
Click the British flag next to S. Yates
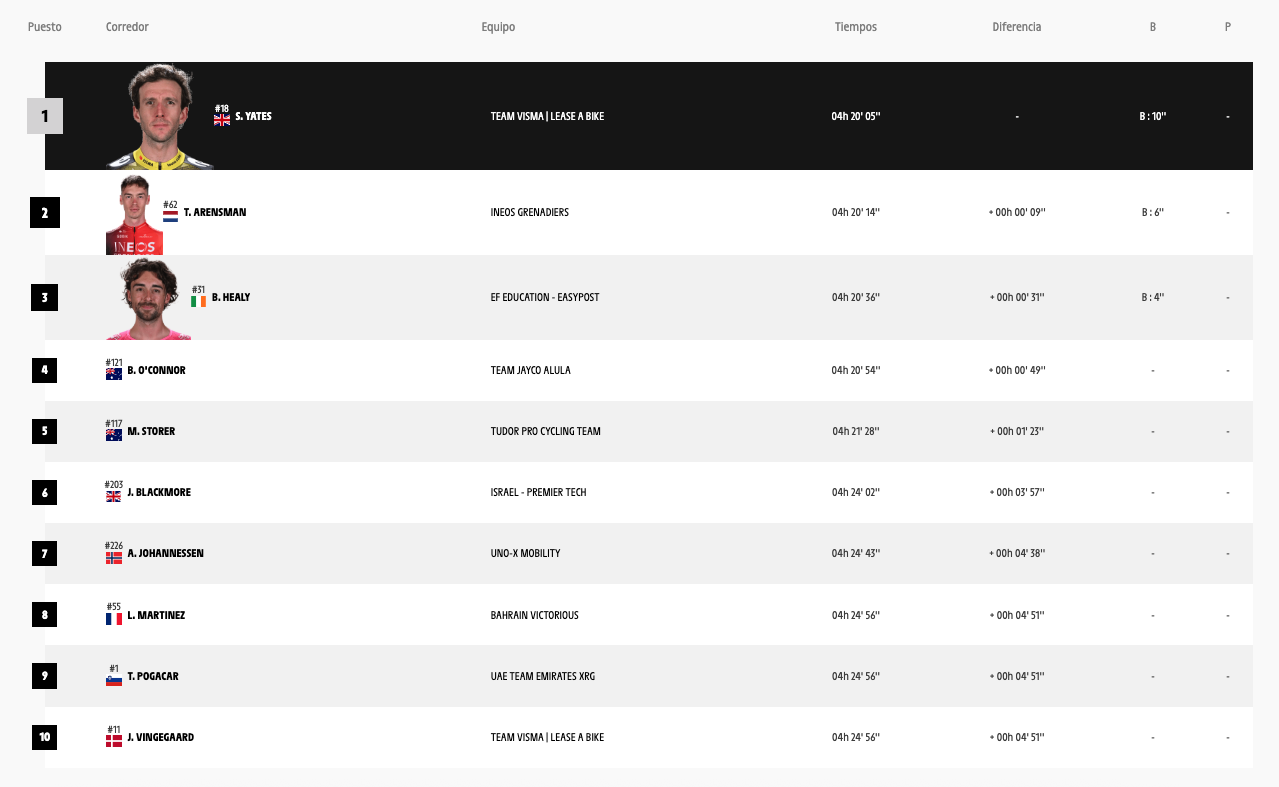tap(222, 119)
